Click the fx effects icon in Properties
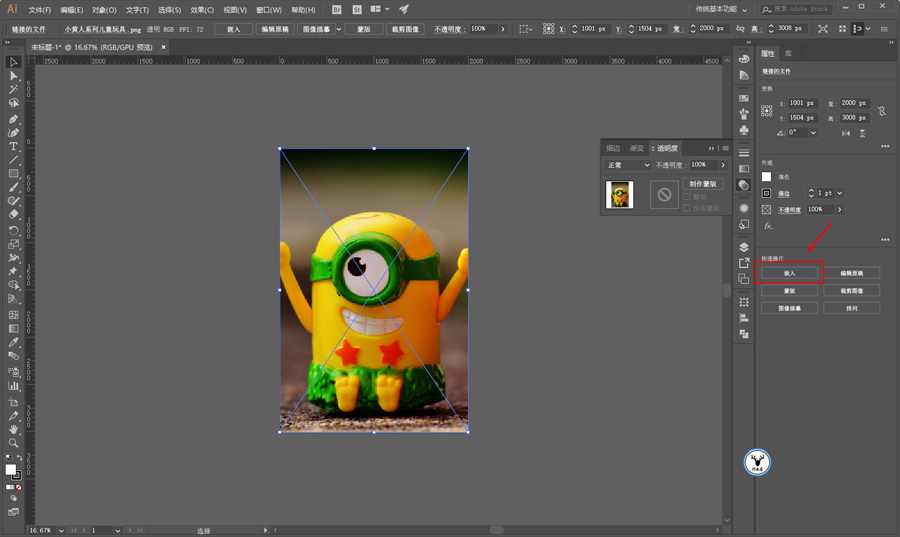This screenshot has height=537, width=900. tap(768, 226)
